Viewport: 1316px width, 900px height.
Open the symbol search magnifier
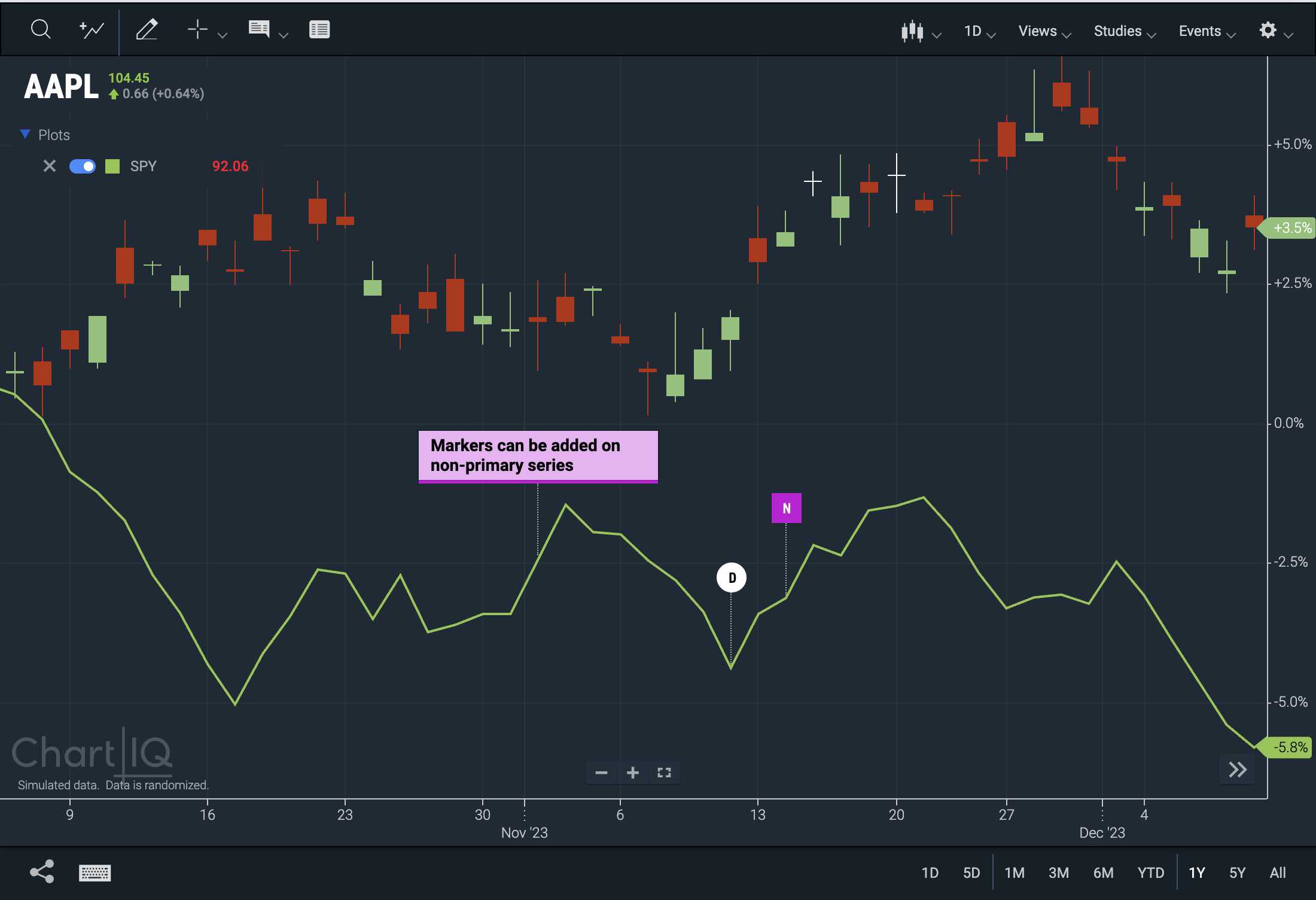[x=41, y=29]
